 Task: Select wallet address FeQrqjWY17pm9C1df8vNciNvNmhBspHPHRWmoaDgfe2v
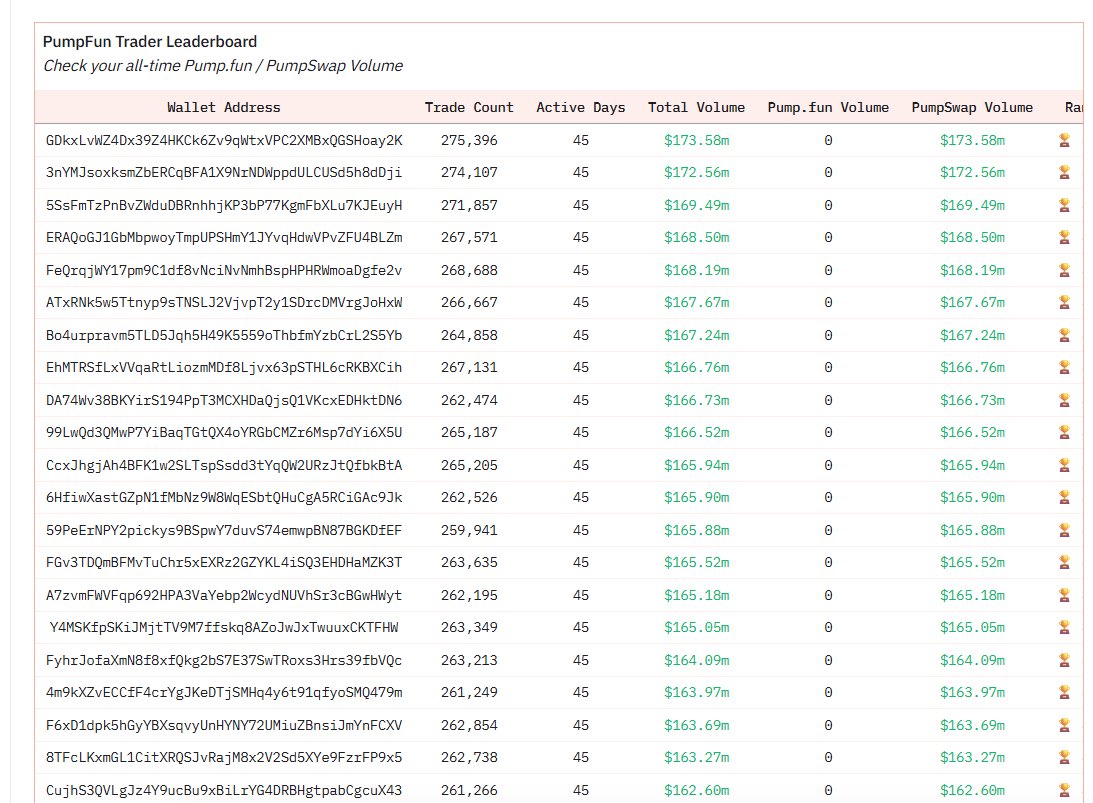click(x=224, y=270)
